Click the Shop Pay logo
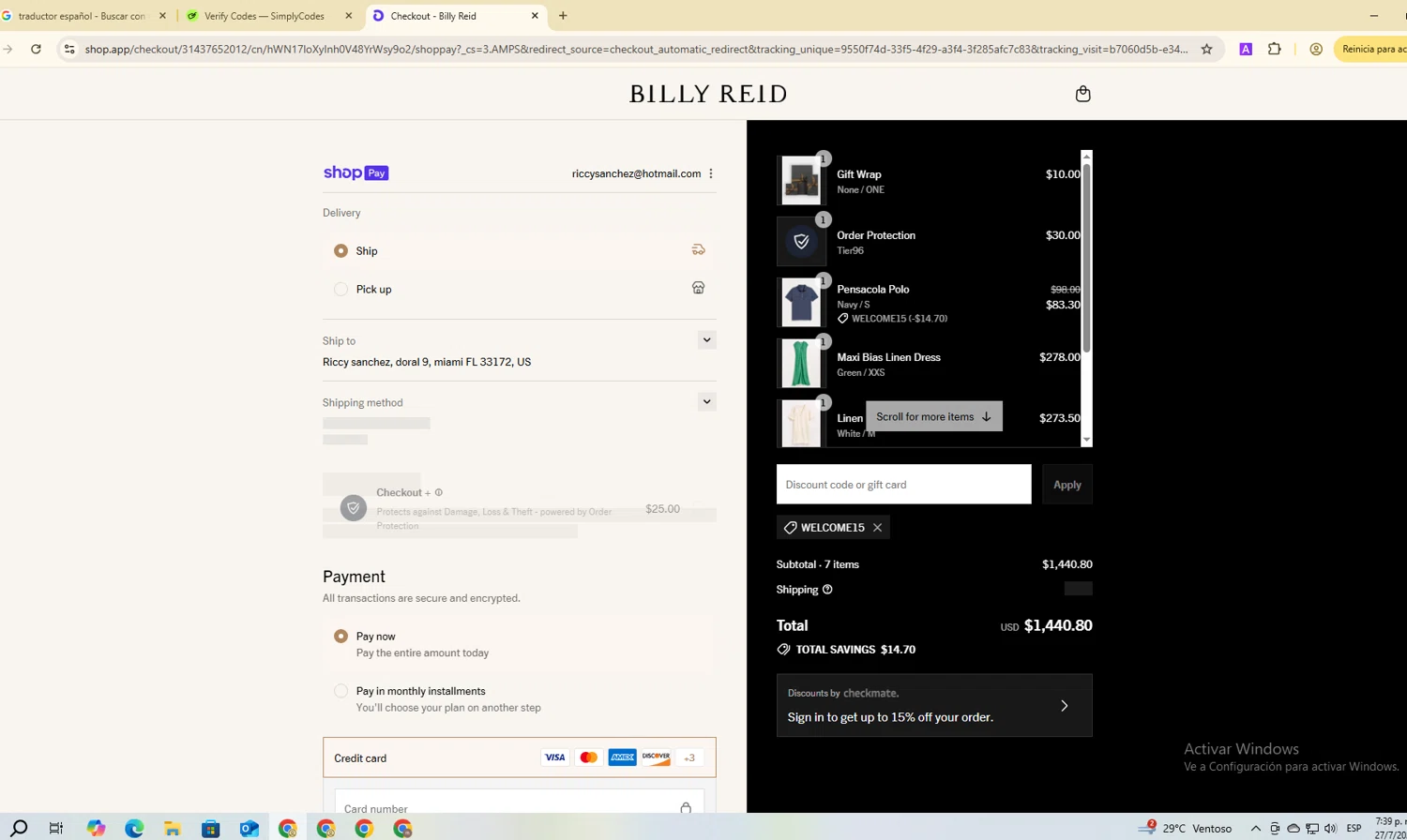 (356, 172)
